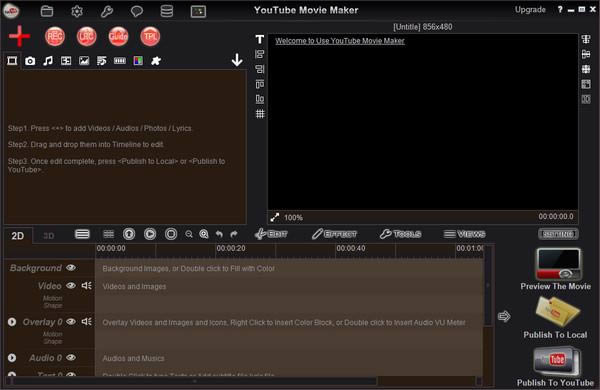This screenshot has width=600, height=390.
Task: Zoom in the timeline with plus magnifier
Action: click(x=204, y=234)
